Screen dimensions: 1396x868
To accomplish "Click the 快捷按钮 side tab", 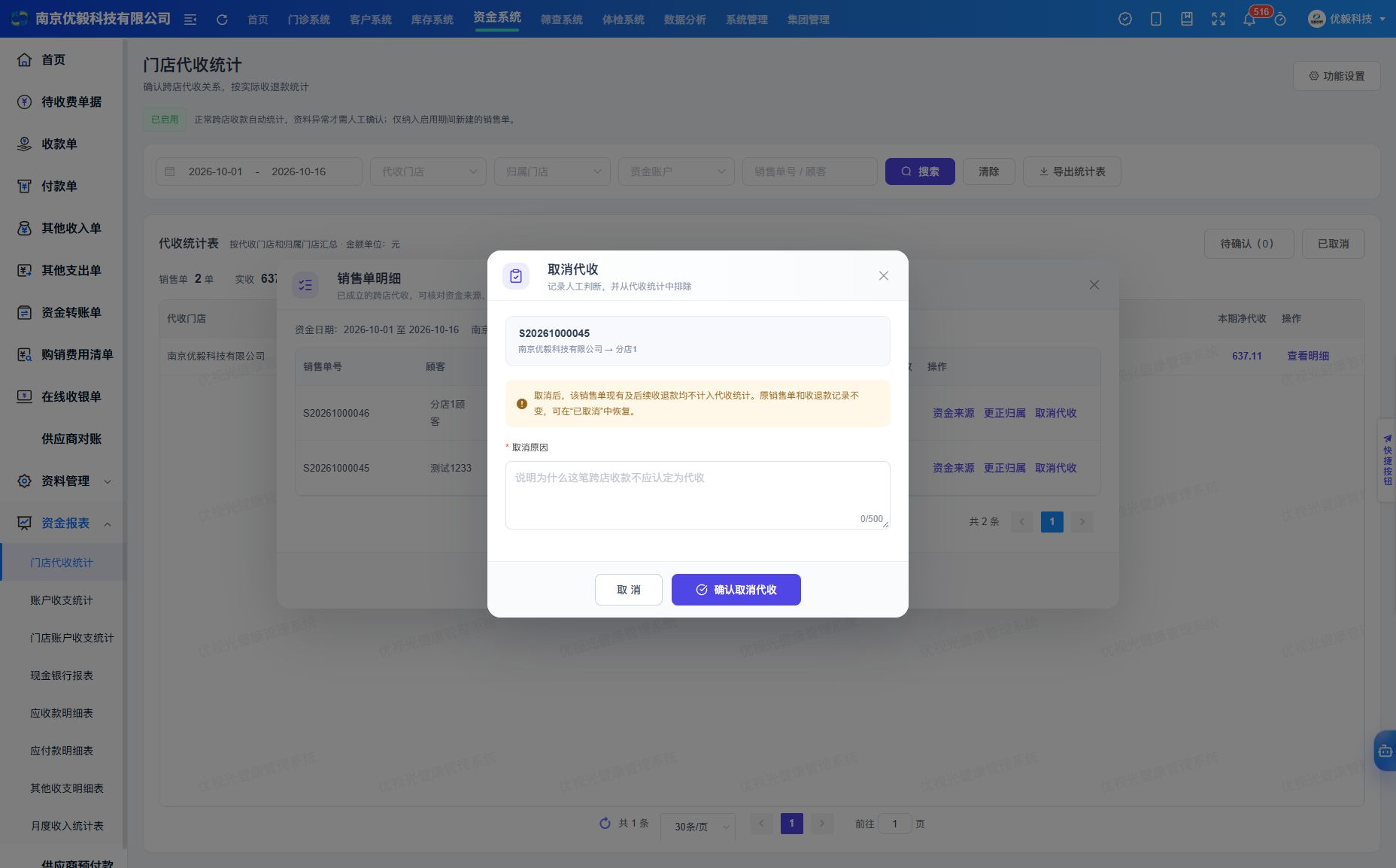I will (1387, 460).
